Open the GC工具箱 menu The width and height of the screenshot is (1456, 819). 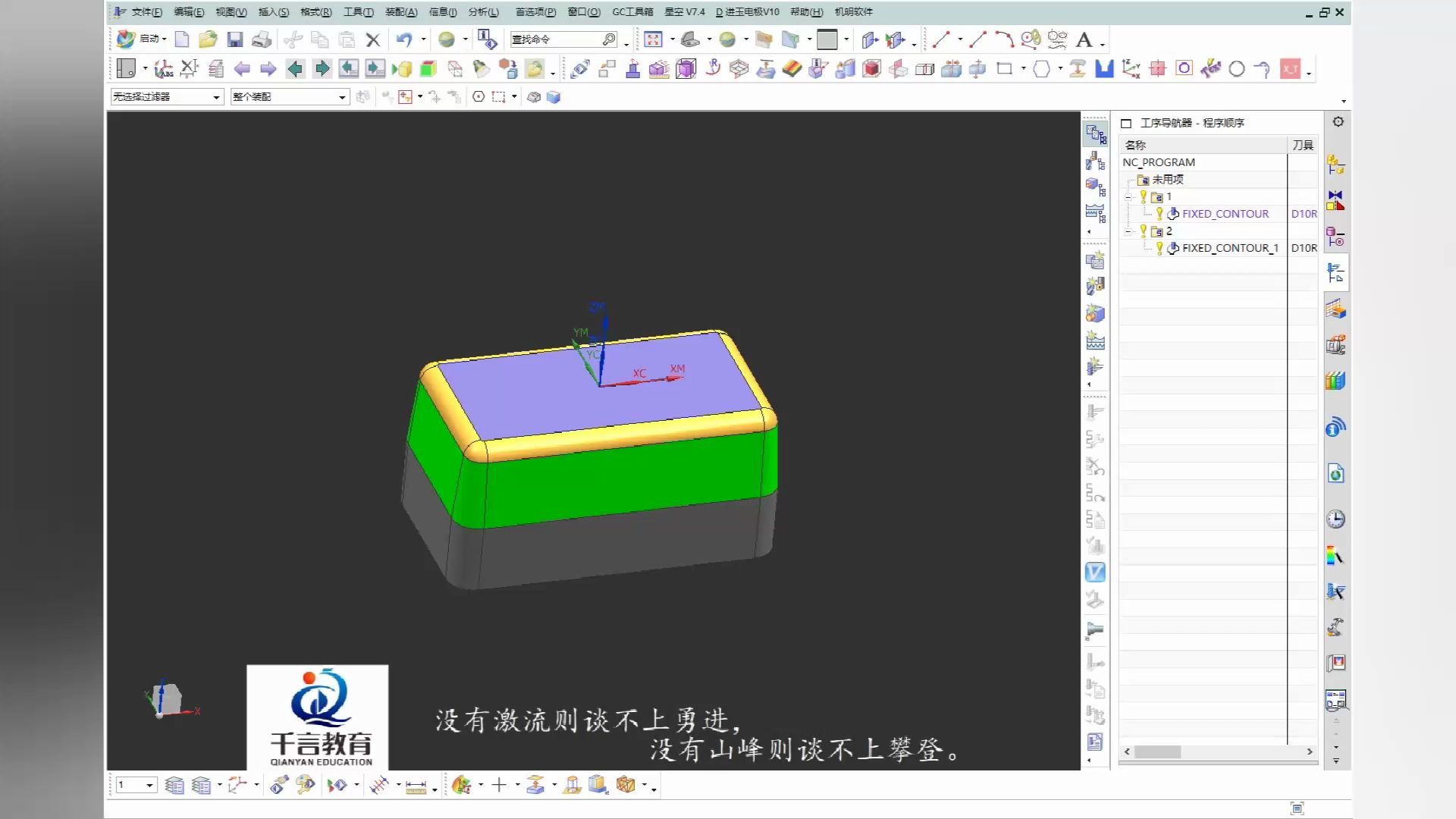(x=632, y=12)
